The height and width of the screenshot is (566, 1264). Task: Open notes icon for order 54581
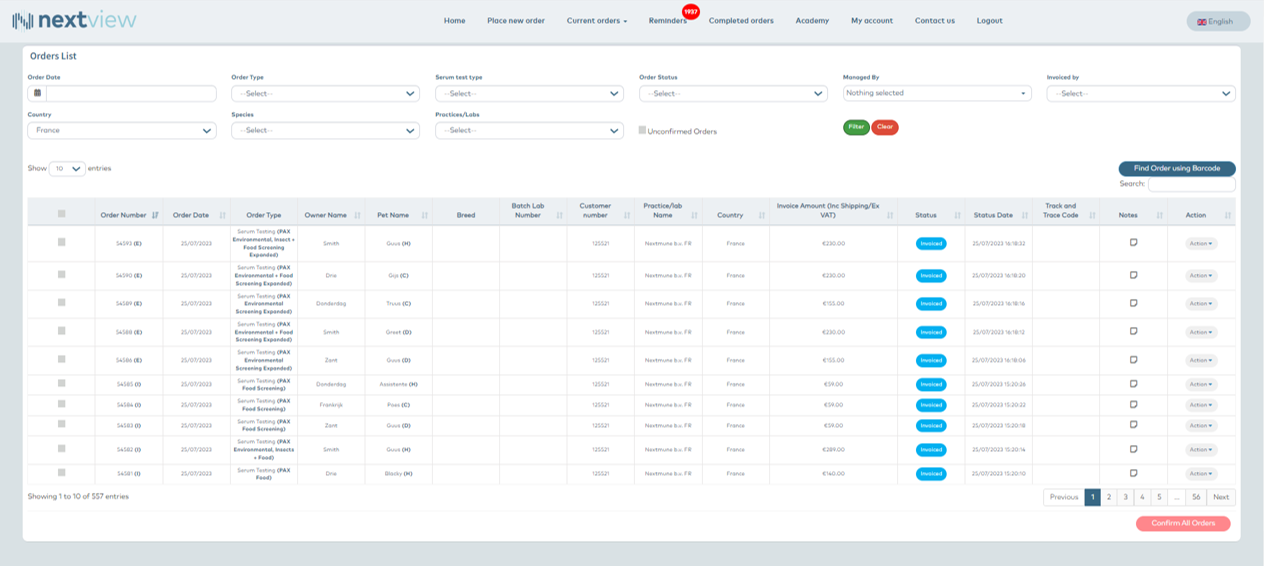point(1133,473)
